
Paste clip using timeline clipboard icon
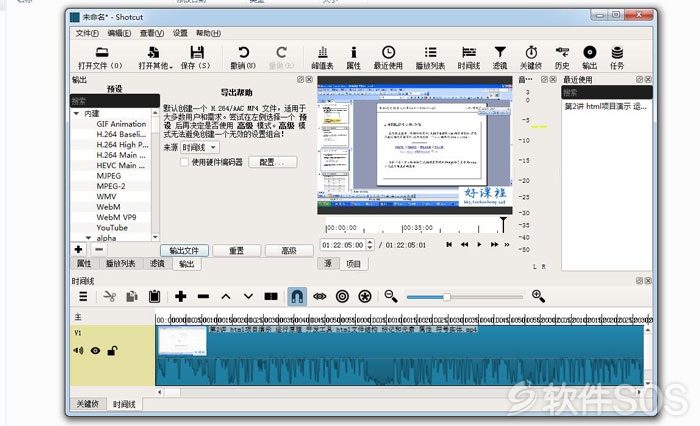point(154,297)
